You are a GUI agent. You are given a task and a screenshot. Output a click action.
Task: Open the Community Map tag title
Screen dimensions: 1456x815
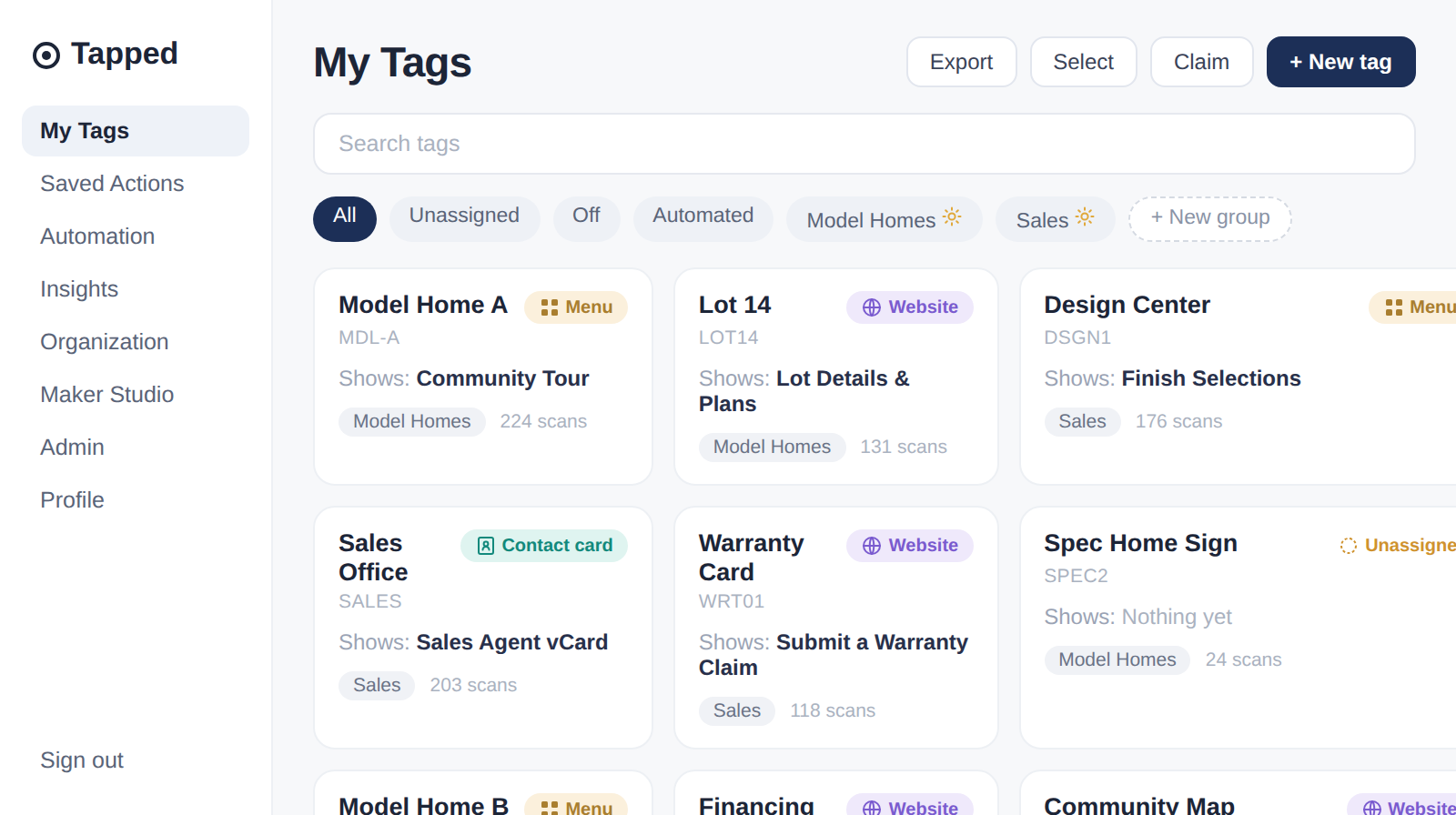pos(1139,805)
